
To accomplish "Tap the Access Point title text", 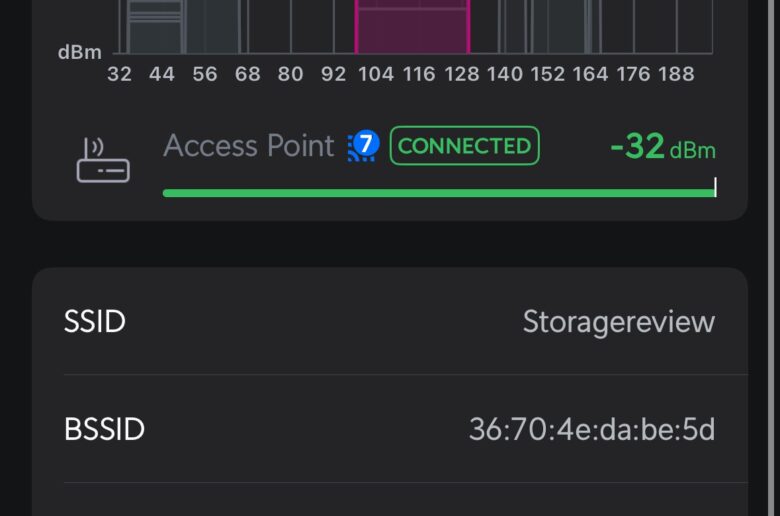I will tap(249, 146).
